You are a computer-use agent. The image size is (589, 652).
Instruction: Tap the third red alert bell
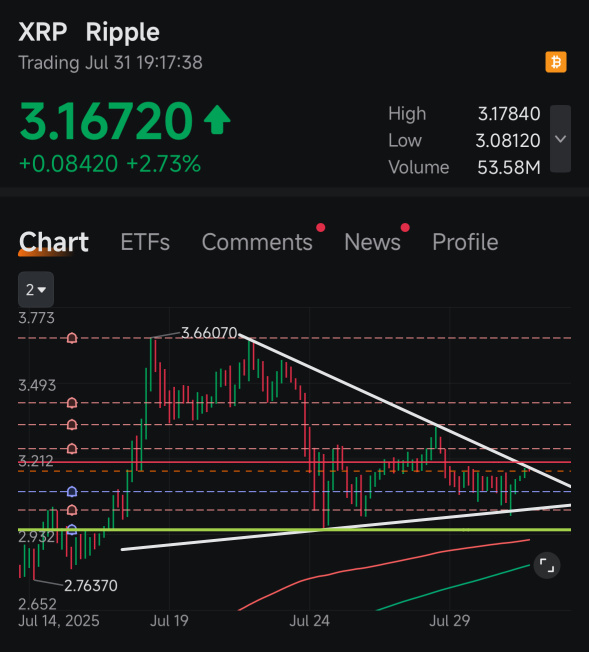point(72,425)
